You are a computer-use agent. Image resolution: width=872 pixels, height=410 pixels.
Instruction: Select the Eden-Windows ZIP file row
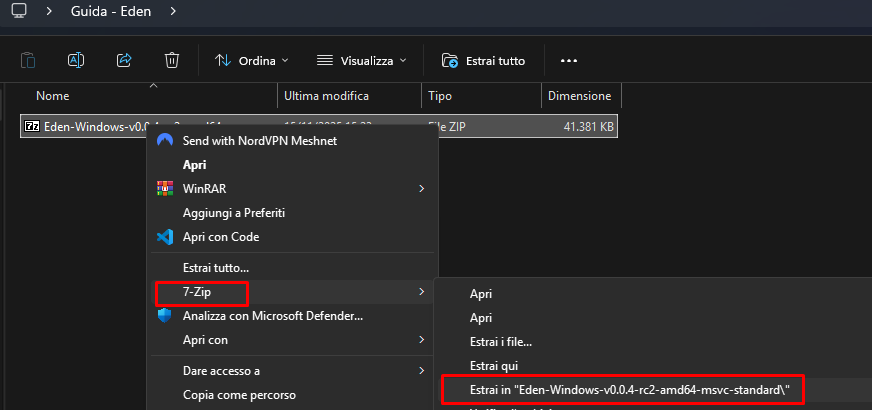[319, 126]
